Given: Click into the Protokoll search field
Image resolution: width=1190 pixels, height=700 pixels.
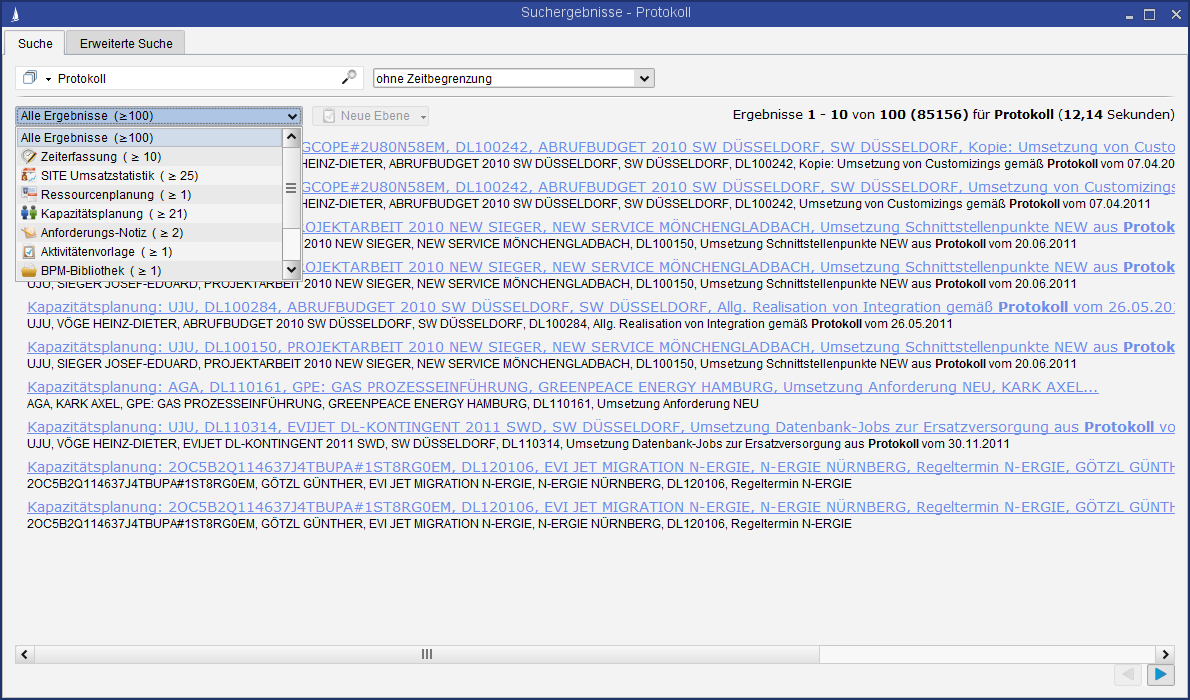Looking at the screenshot, I should tap(195, 78).
